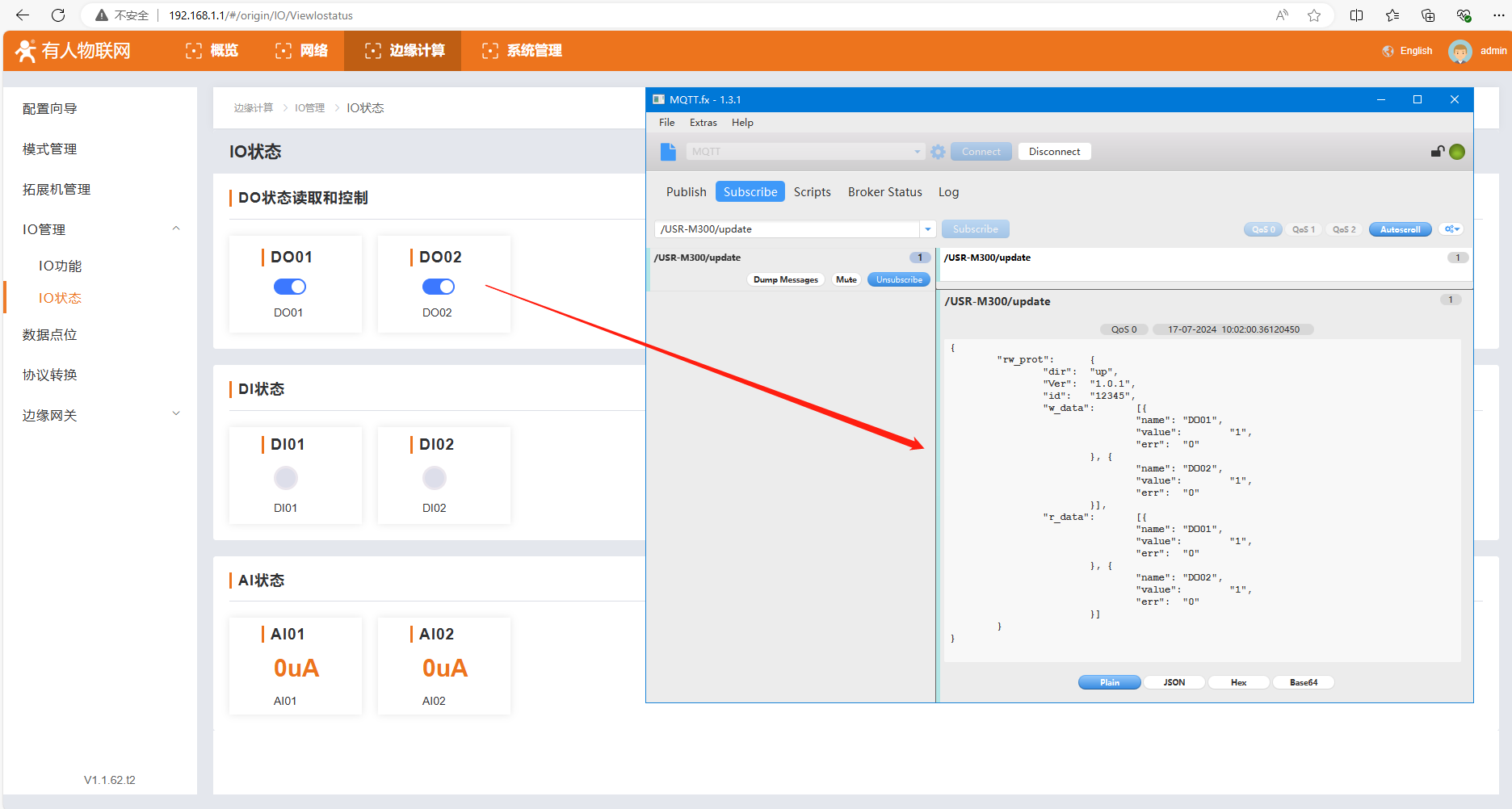Click the browser refresh icon

[58, 15]
